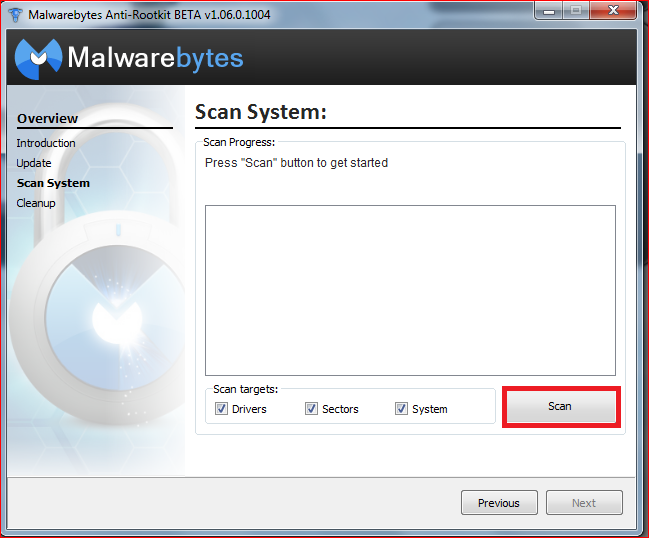The width and height of the screenshot is (649, 538).
Task: Select Scan System in the overview list
Action: coord(53,183)
